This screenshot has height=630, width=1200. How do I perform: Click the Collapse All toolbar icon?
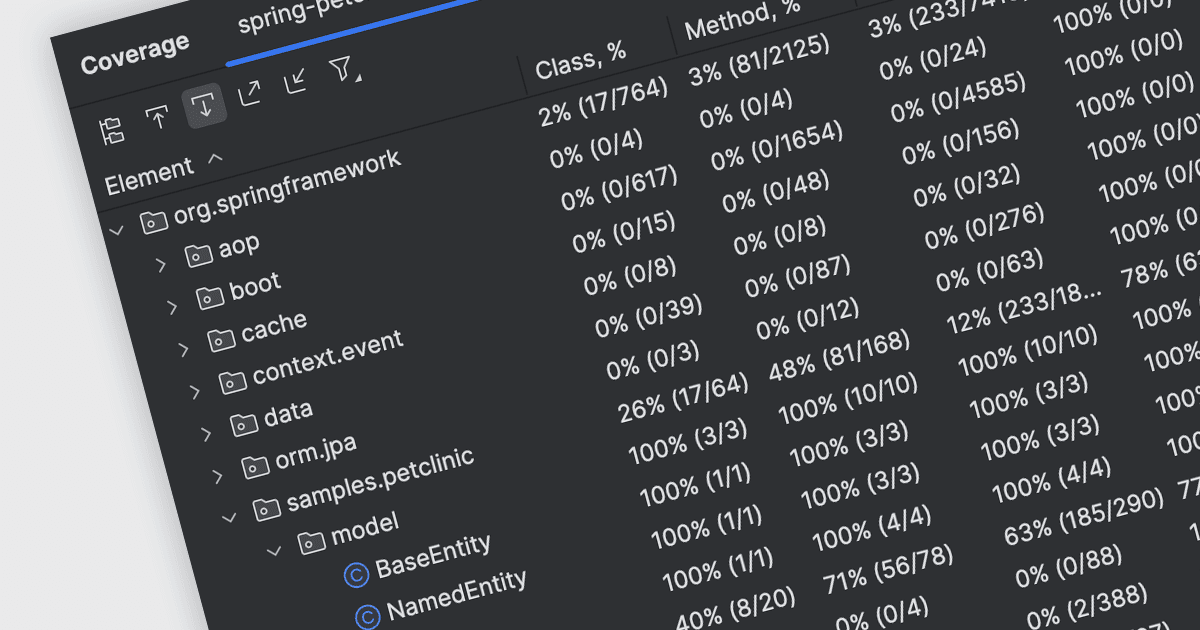tap(295, 80)
